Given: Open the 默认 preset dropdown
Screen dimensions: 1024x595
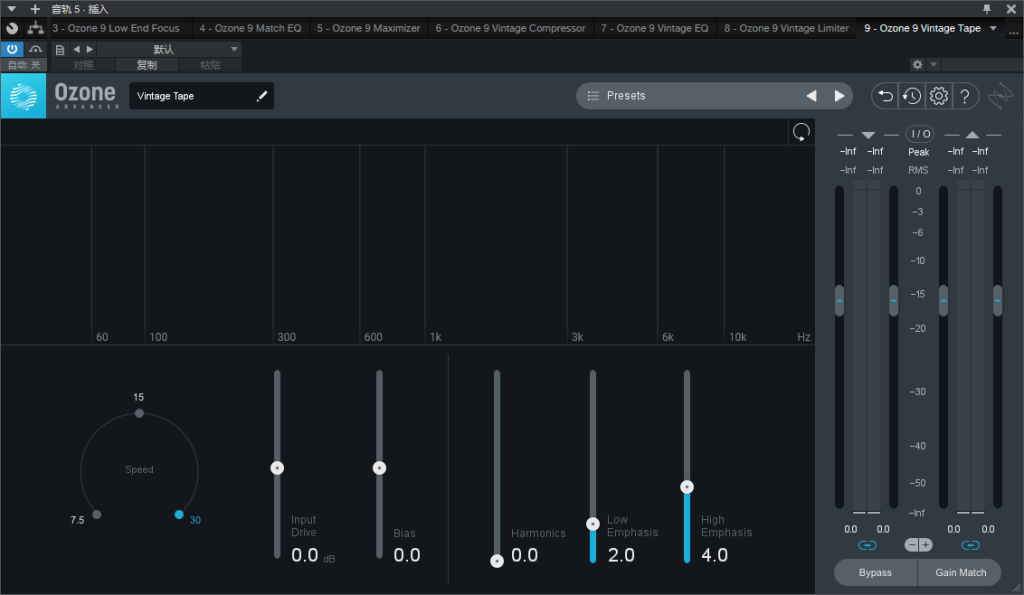Looking at the screenshot, I should coord(169,50).
